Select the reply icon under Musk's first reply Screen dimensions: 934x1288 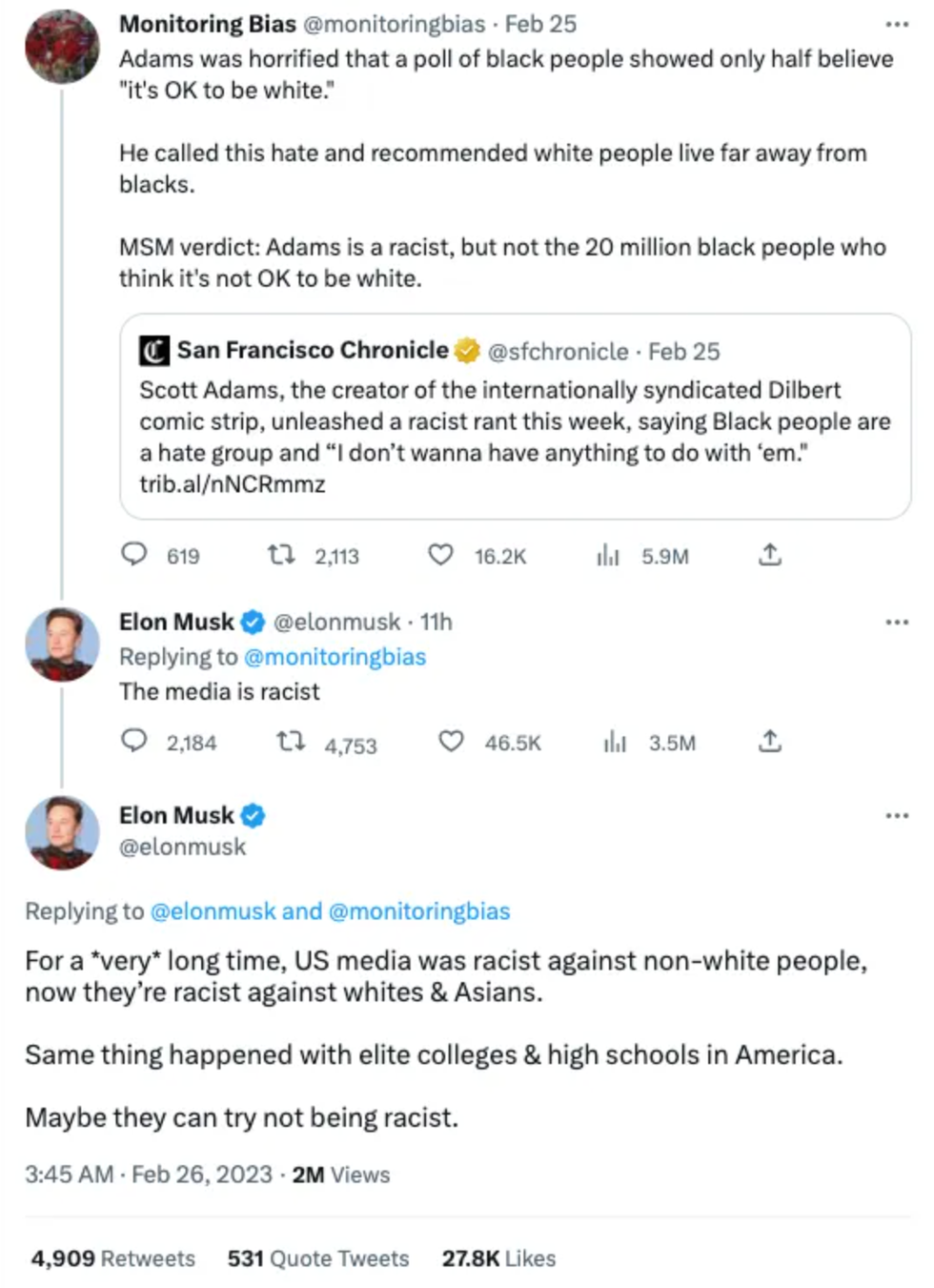(x=135, y=741)
